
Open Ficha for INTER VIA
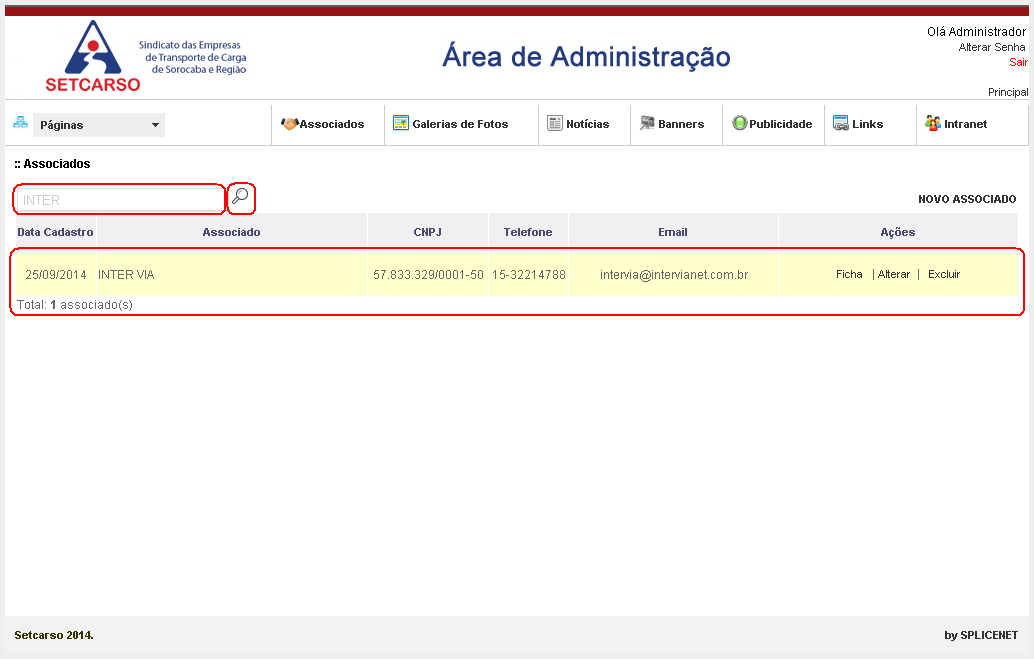(x=849, y=274)
